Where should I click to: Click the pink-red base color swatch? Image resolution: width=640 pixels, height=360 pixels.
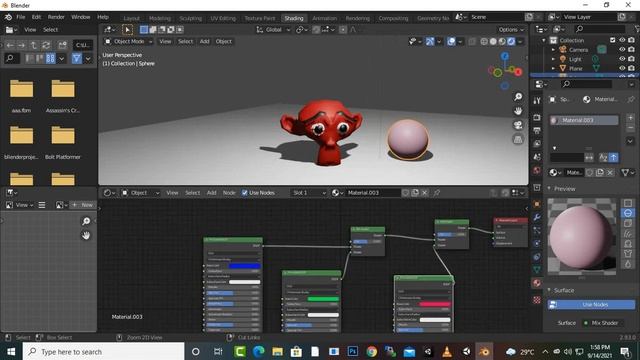tap(435, 304)
